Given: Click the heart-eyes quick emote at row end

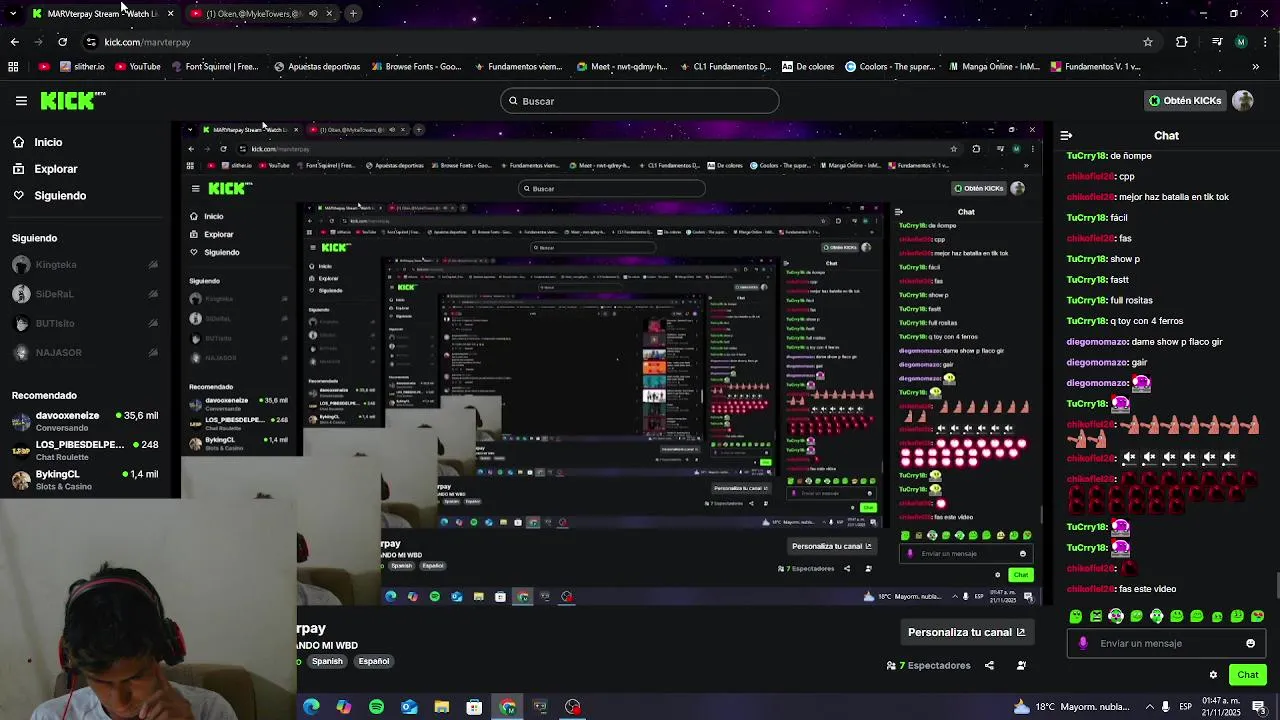Looking at the screenshot, I should (1257, 616).
